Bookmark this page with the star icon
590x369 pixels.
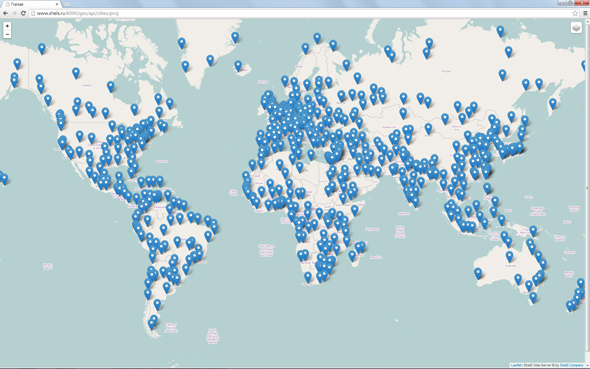[575, 13]
